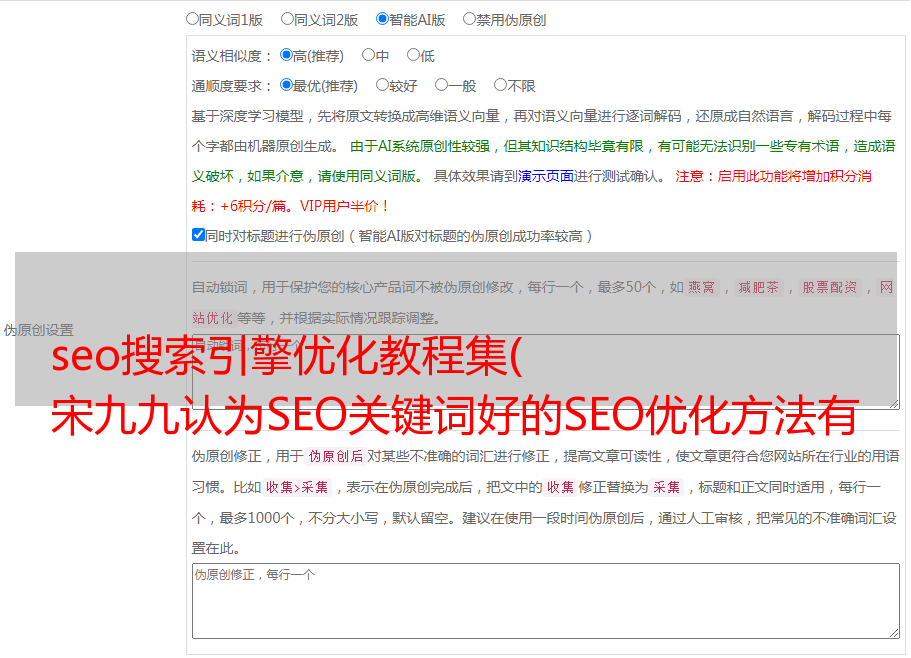
Task: Click the 股票配资 example keyword tag
Action: (x=829, y=288)
